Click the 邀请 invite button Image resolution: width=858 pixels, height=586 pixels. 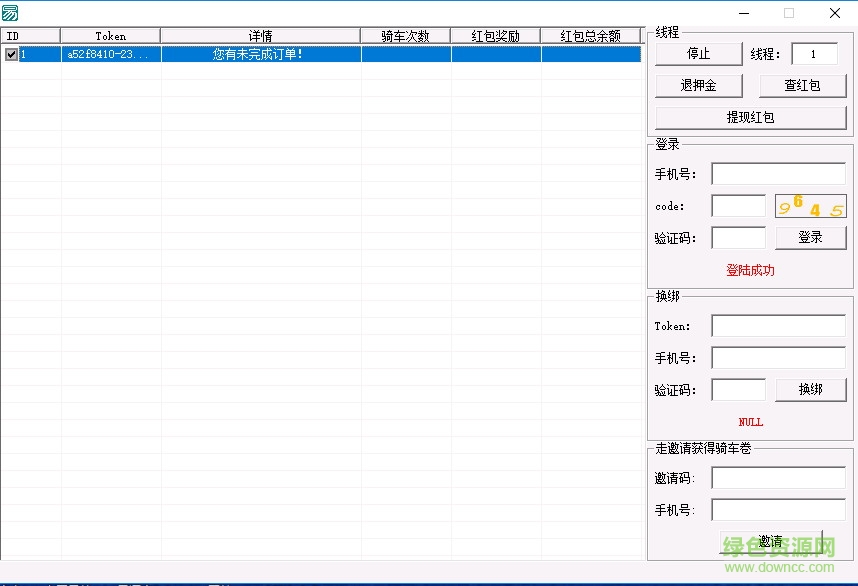coord(770,541)
